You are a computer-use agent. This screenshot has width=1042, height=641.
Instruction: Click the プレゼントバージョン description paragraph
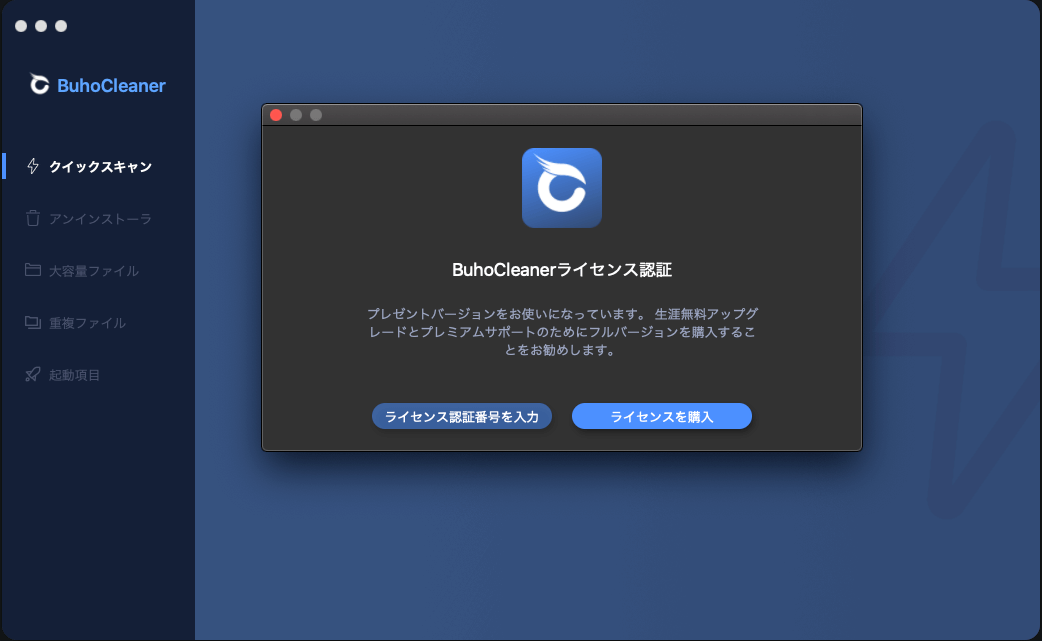click(x=562, y=331)
